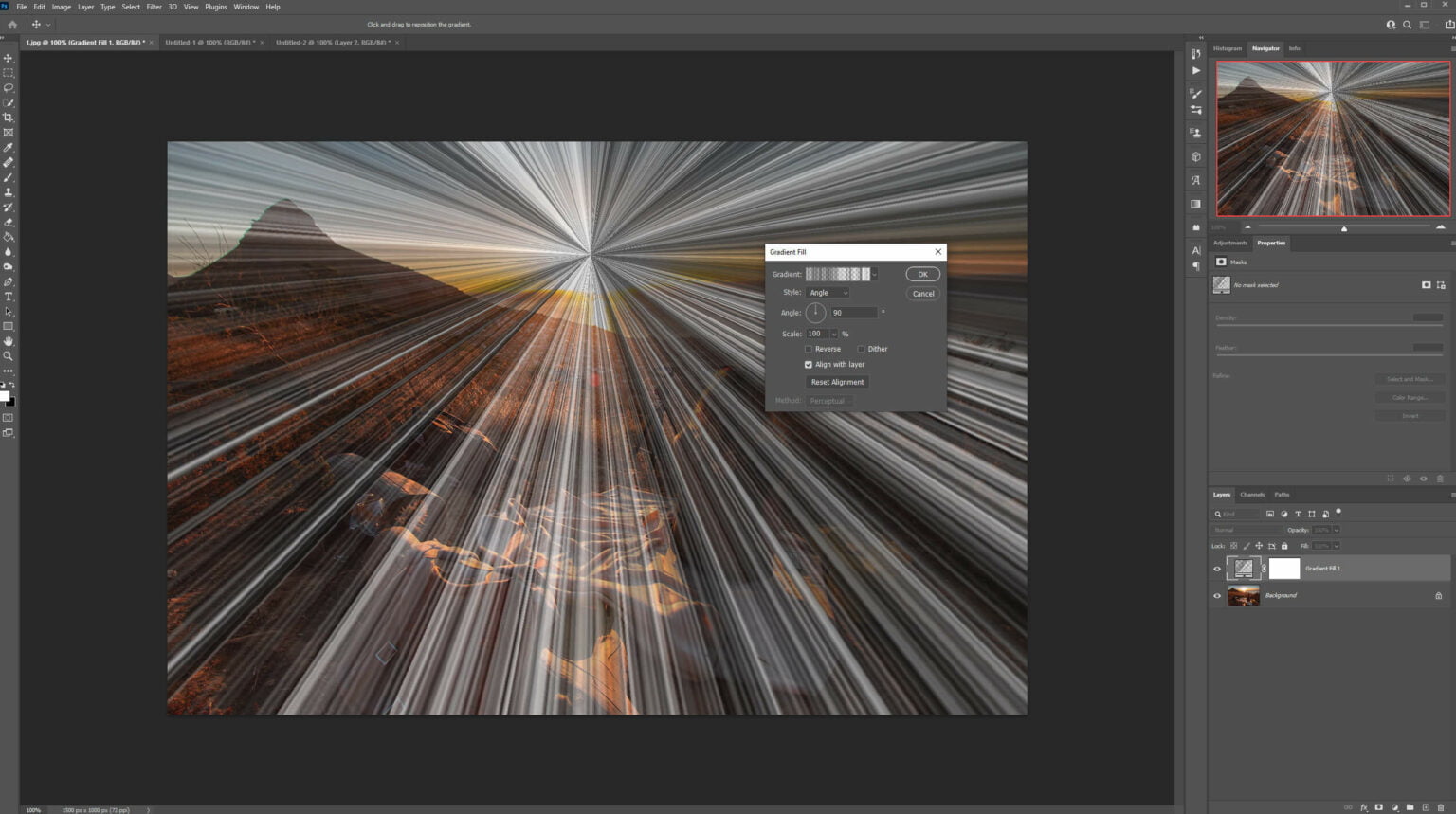The width and height of the screenshot is (1456, 814).
Task: Add a layer mask from the Layers panel
Action: [1377, 807]
